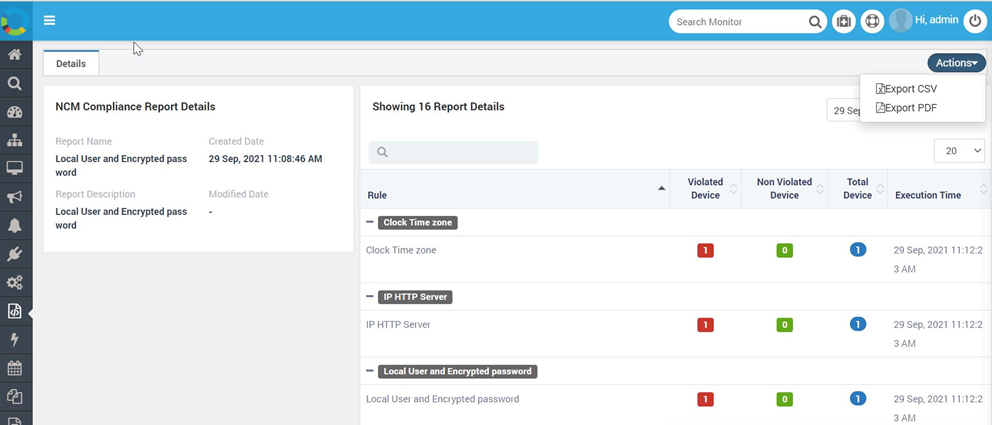Screen dimensions: 992x425
Task: Open the dashboard gauge sidebar icon
Action: coord(15,113)
